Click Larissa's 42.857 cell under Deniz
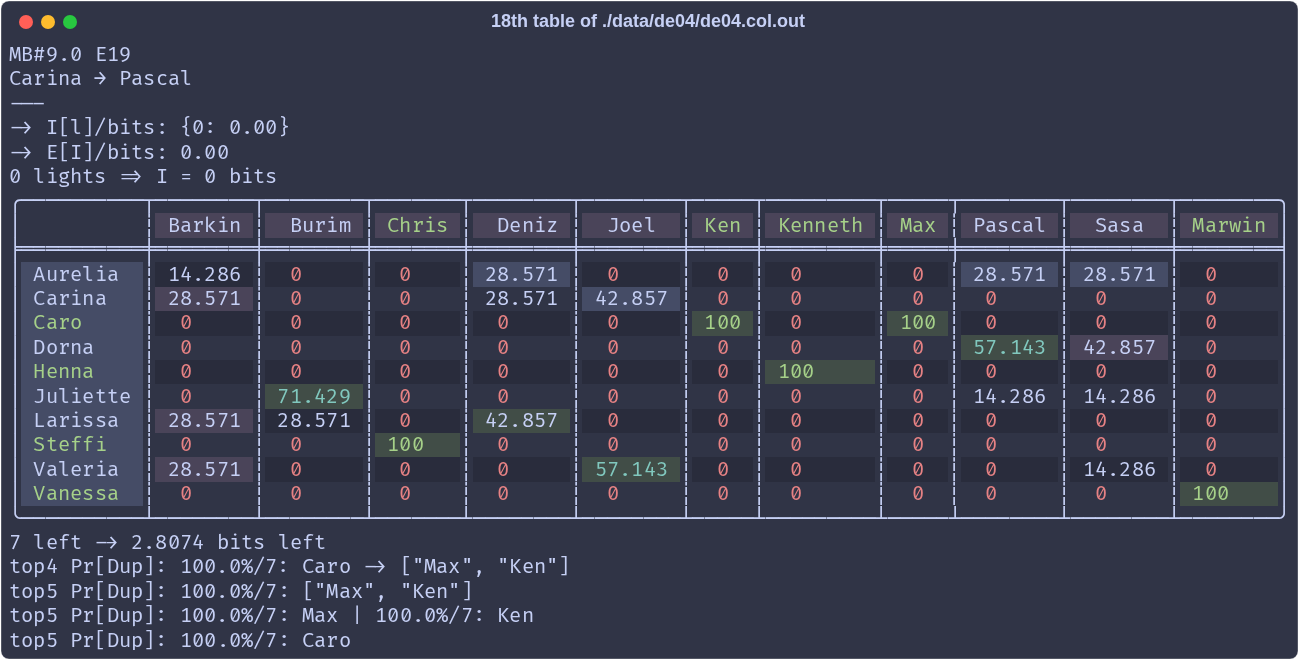The width and height of the screenshot is (1299, 660). click(521, 420)
